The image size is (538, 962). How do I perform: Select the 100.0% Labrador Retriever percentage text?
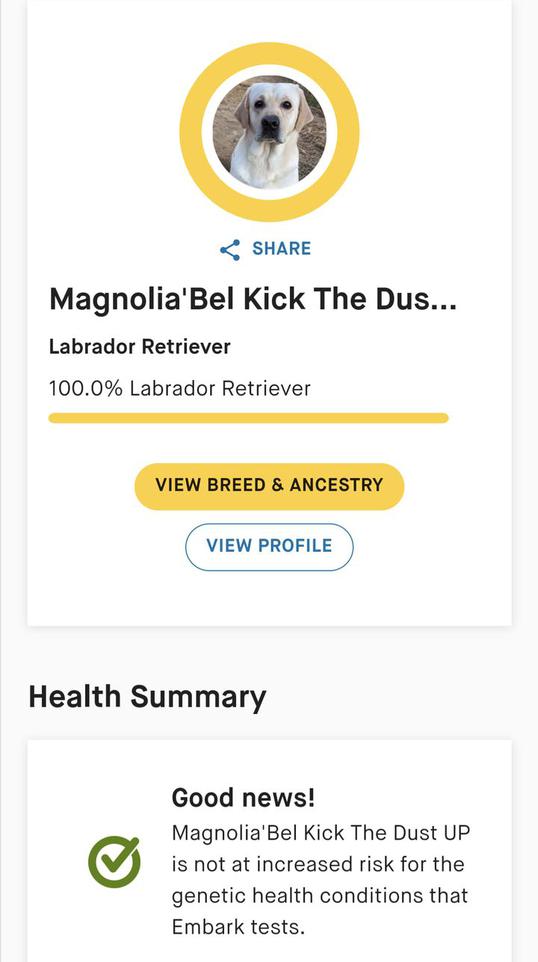click(x=180, y=388)
